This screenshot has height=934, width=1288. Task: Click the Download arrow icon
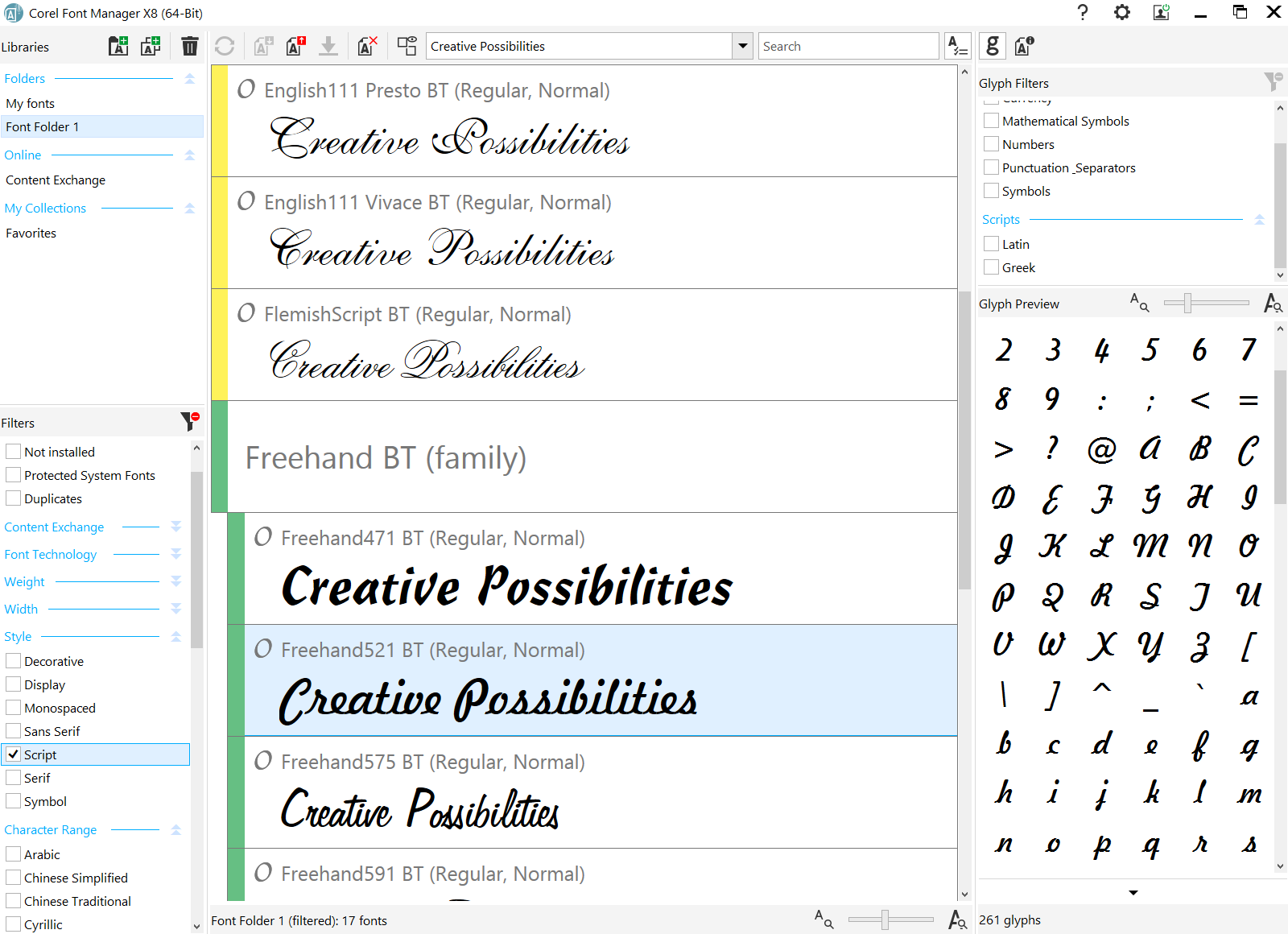point(328,46)
